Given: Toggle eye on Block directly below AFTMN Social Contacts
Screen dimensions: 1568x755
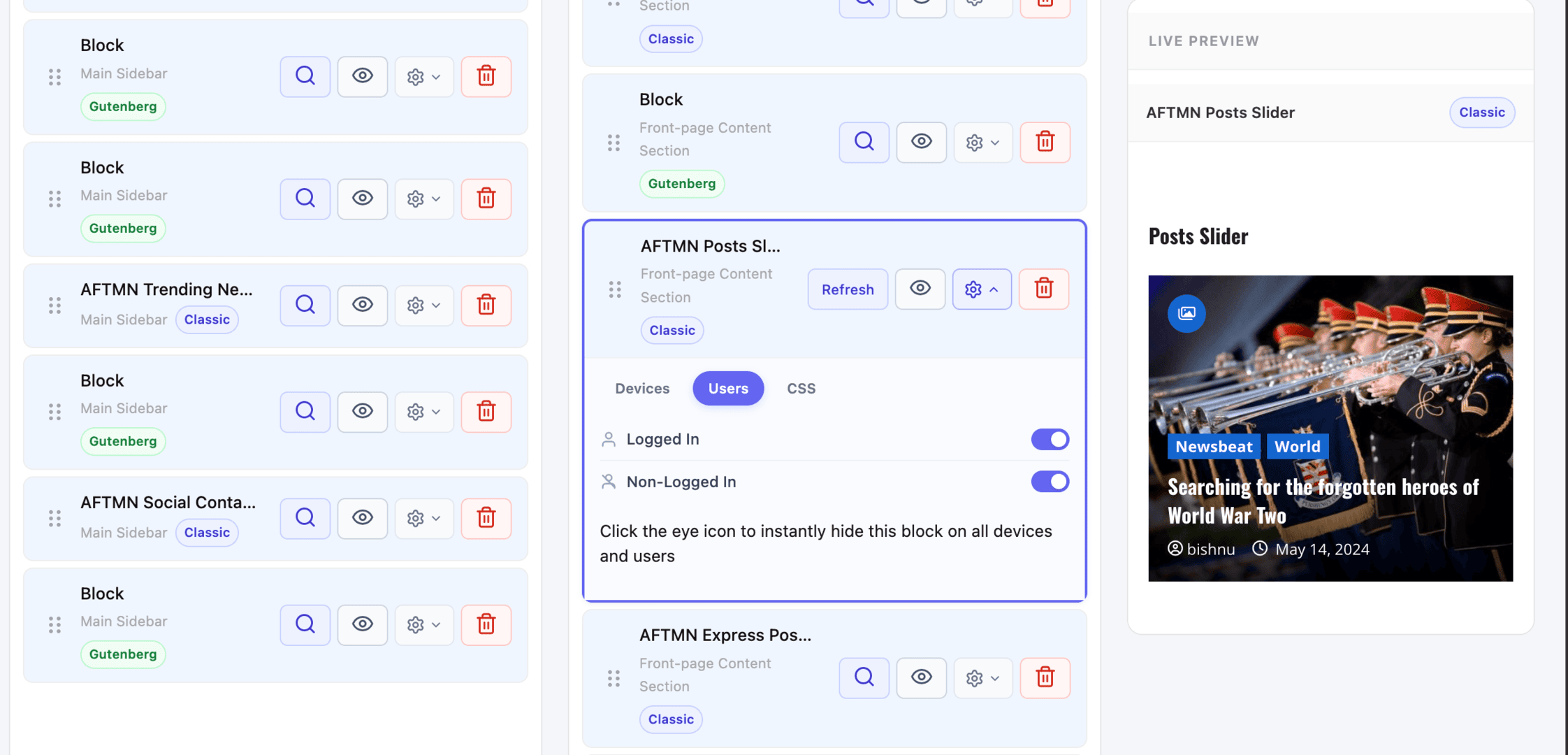Looking at the screenshot, I should pyautogui.click(x=363, y=625).
